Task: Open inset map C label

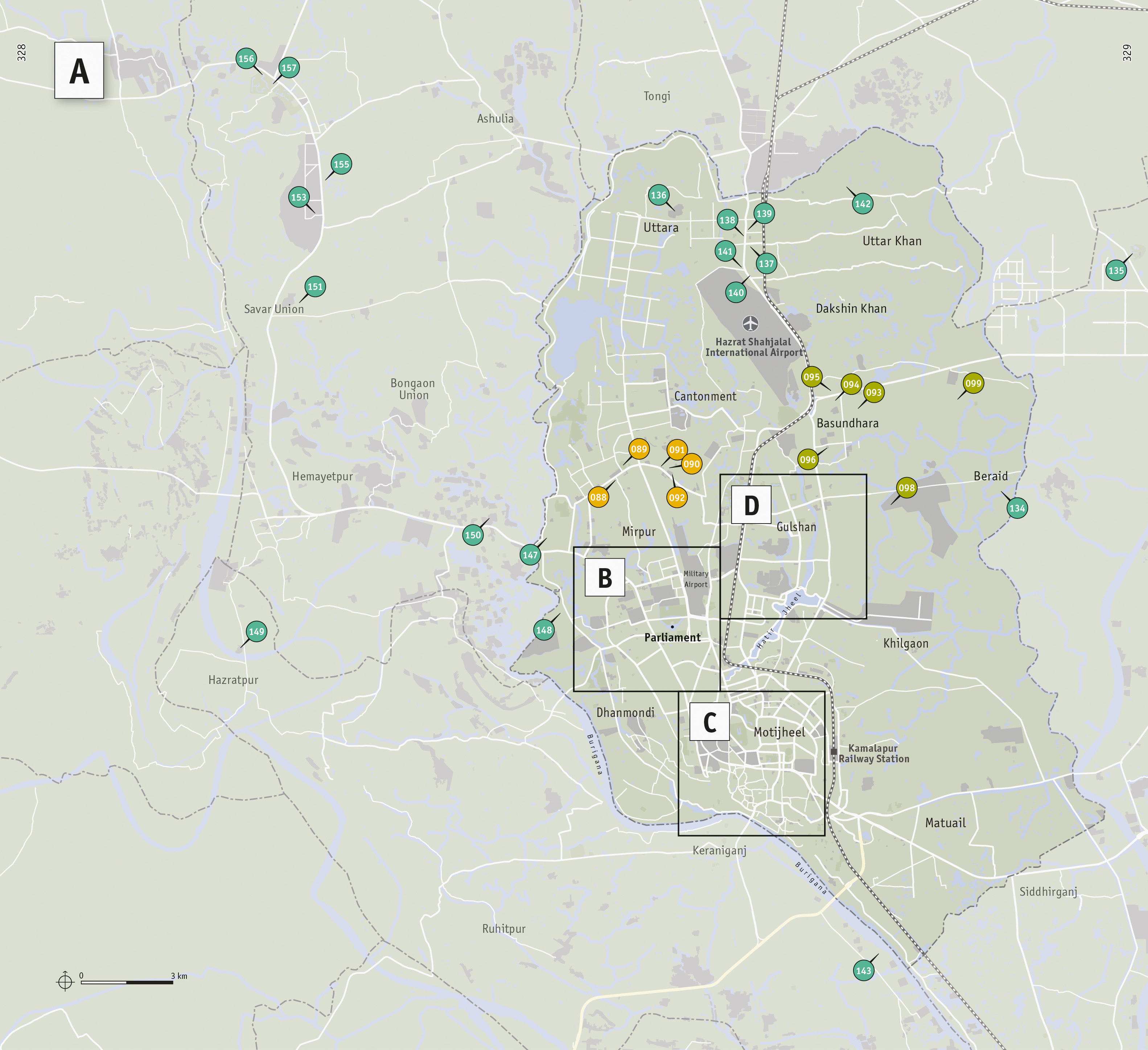Action: 709,722
